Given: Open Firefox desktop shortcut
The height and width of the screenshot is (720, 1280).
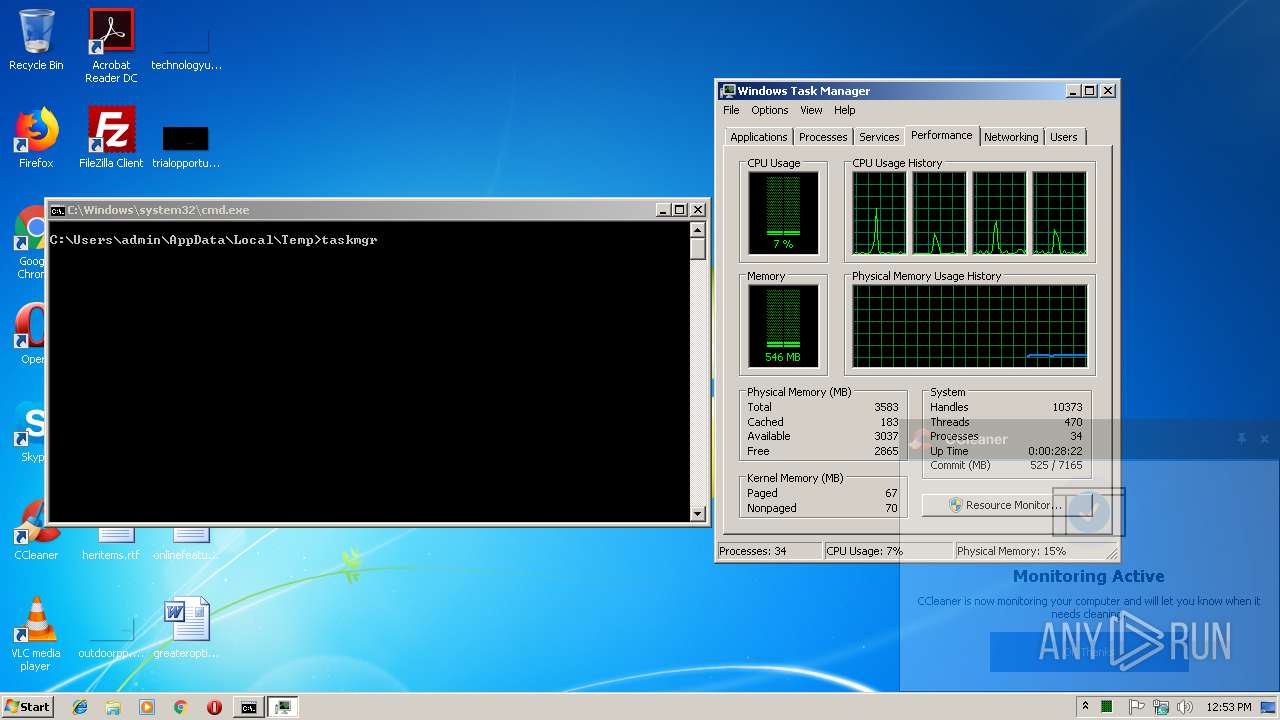Looking at the screenshot, I should tap(36, 138).
